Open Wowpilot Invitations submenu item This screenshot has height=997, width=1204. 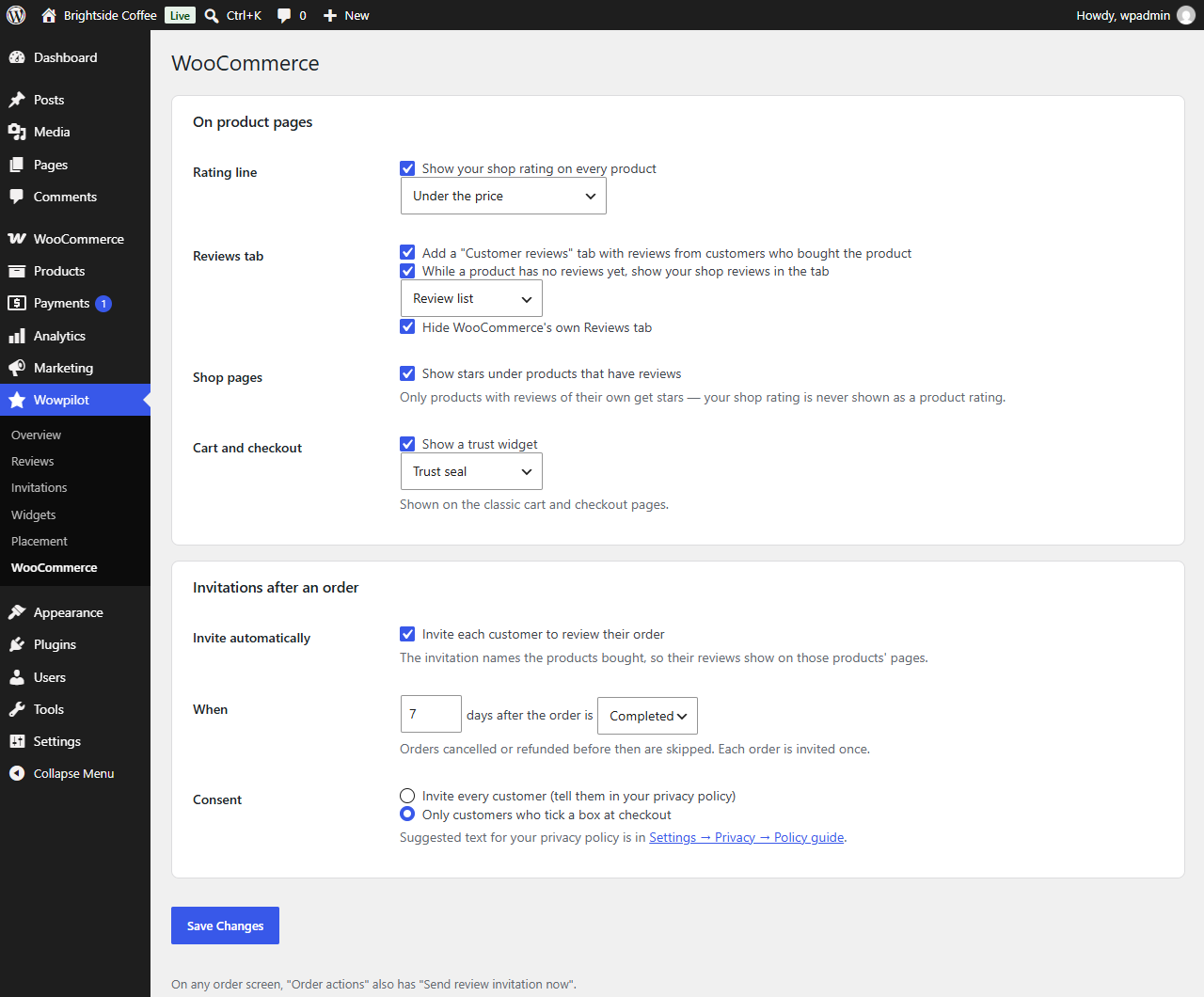click(39, 487)
